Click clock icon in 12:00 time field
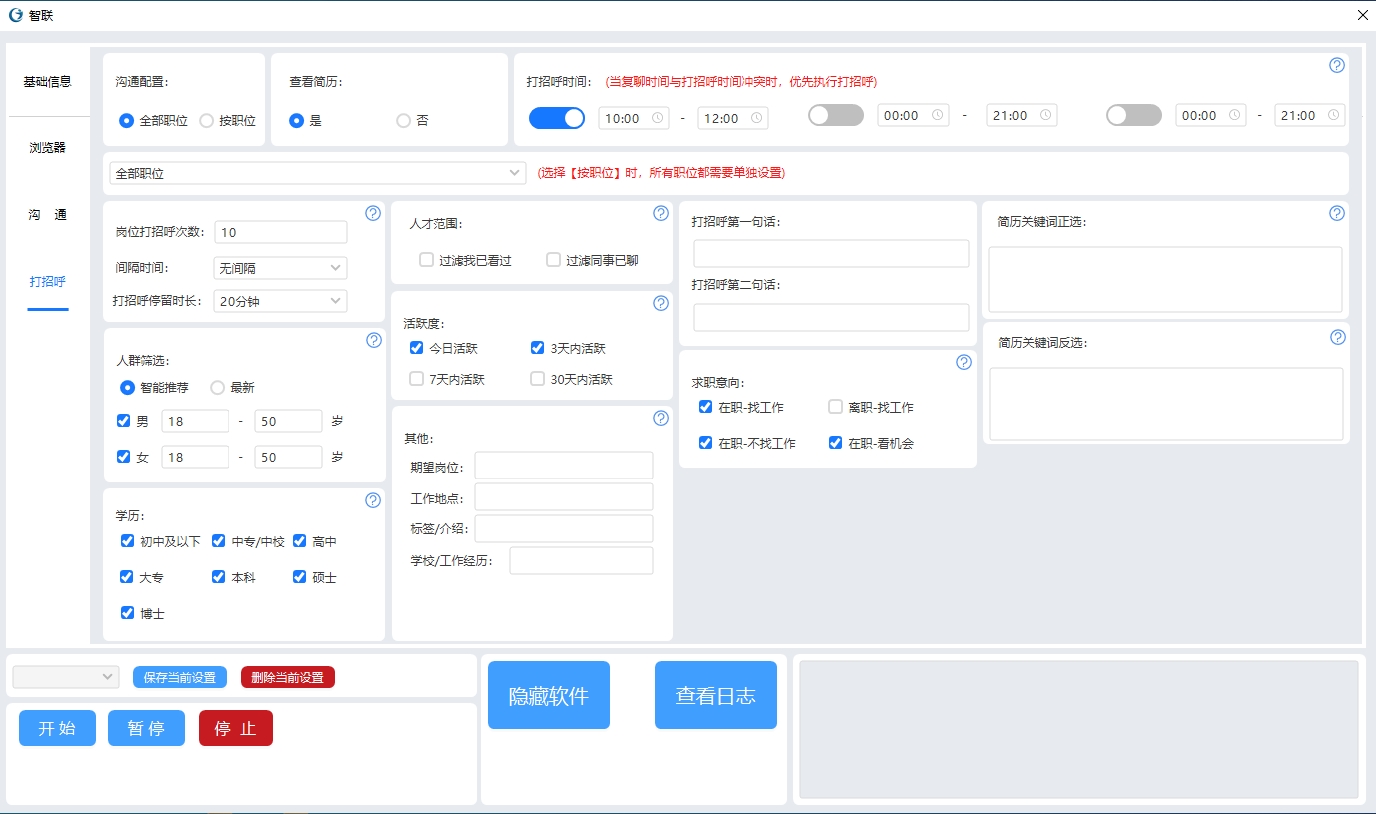Image resolution: width=1376 pixels, height=814 pixels. 757,118
